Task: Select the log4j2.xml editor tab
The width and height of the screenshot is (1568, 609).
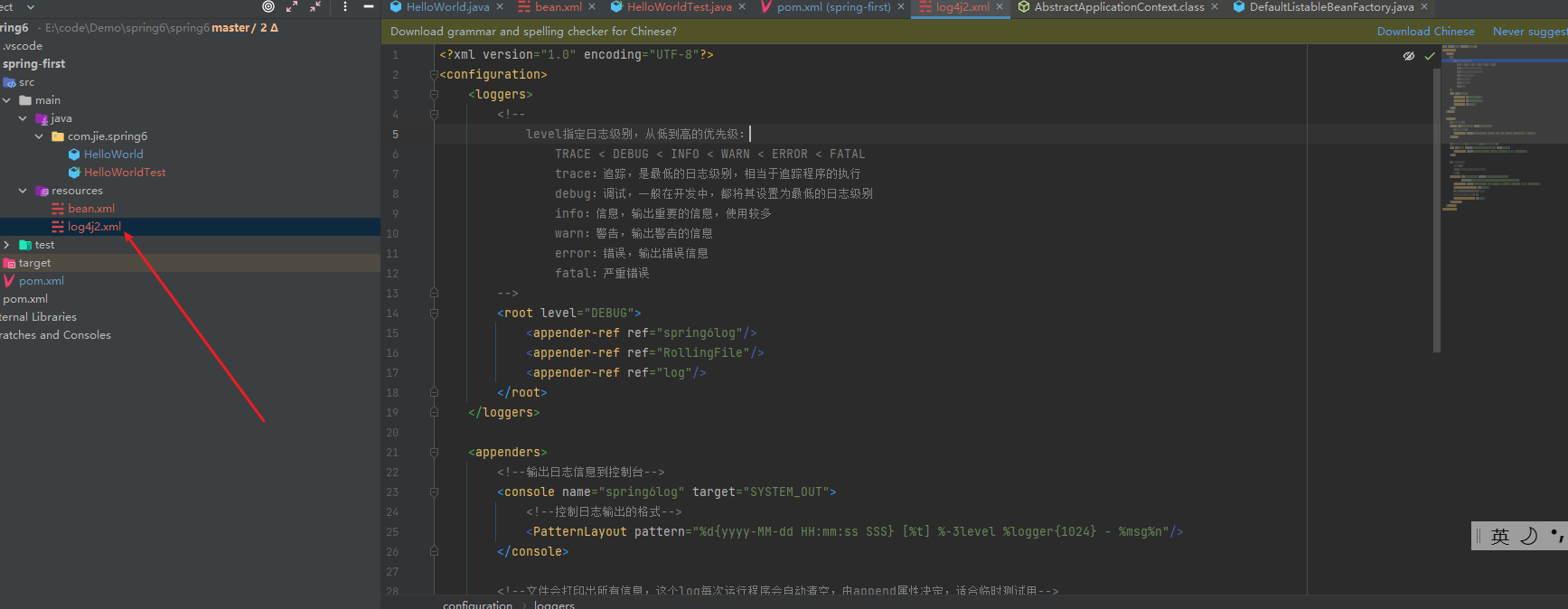Action: click(962, 6)
